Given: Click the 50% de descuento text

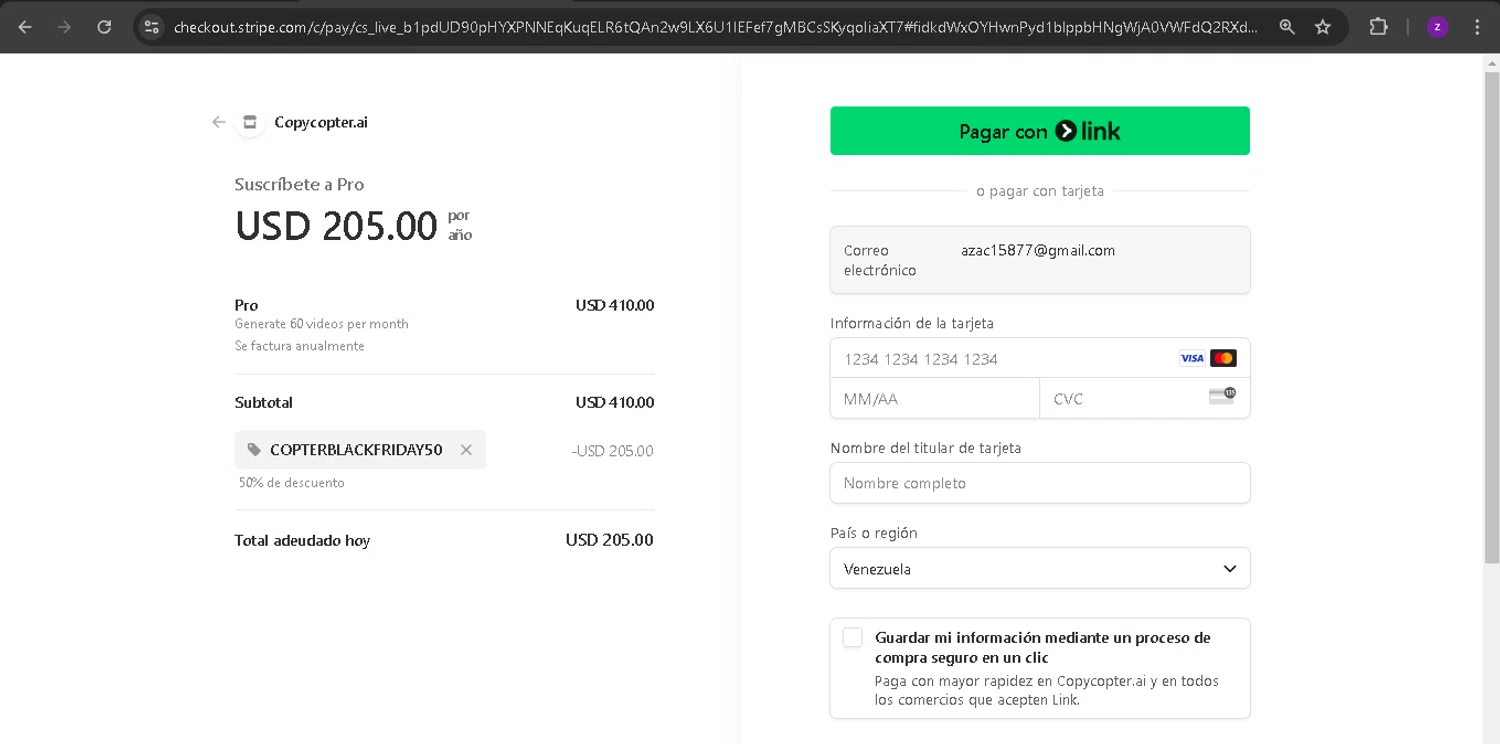Looking at the screenshot, I should [x=291, y=483].
